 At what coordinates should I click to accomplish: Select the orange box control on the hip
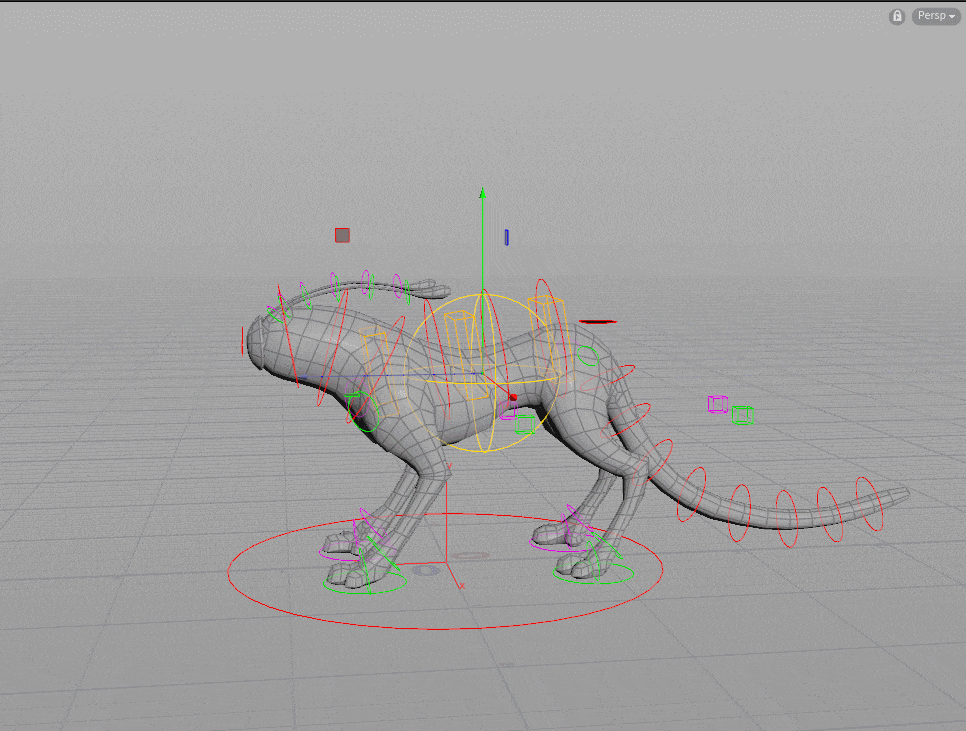pos(546,336)
